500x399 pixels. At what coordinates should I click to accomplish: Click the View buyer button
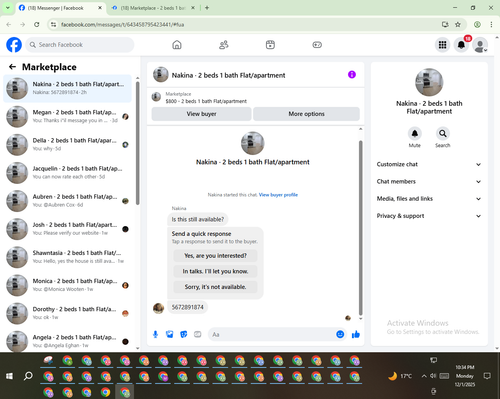201,114
